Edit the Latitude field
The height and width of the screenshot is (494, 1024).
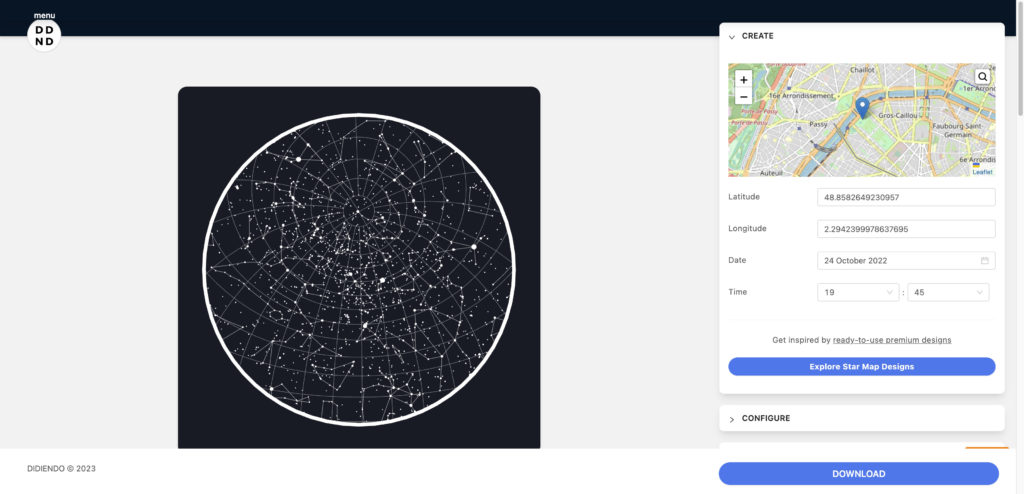906,197
